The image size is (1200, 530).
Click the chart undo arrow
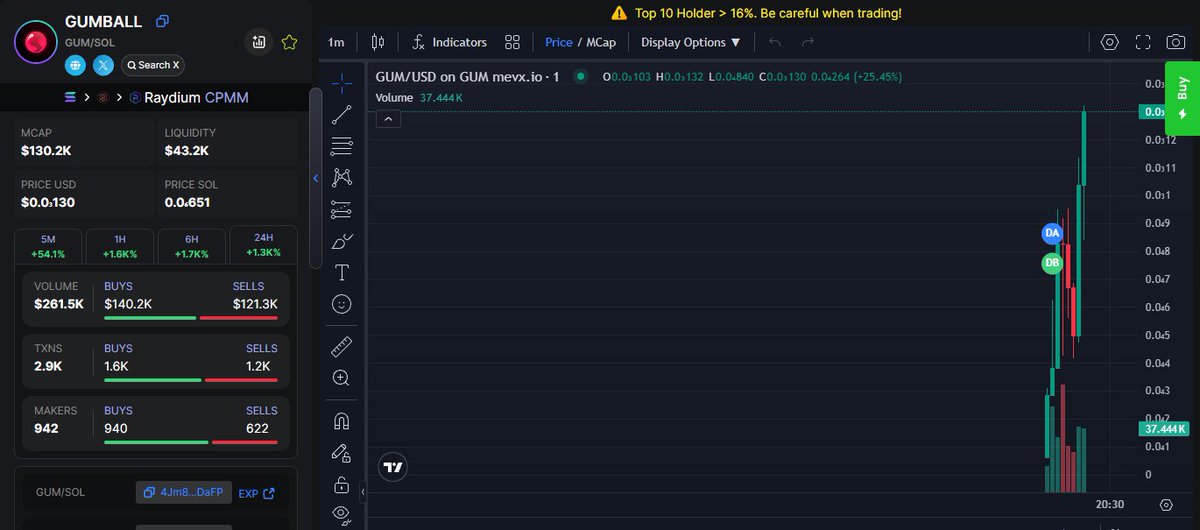775,42
